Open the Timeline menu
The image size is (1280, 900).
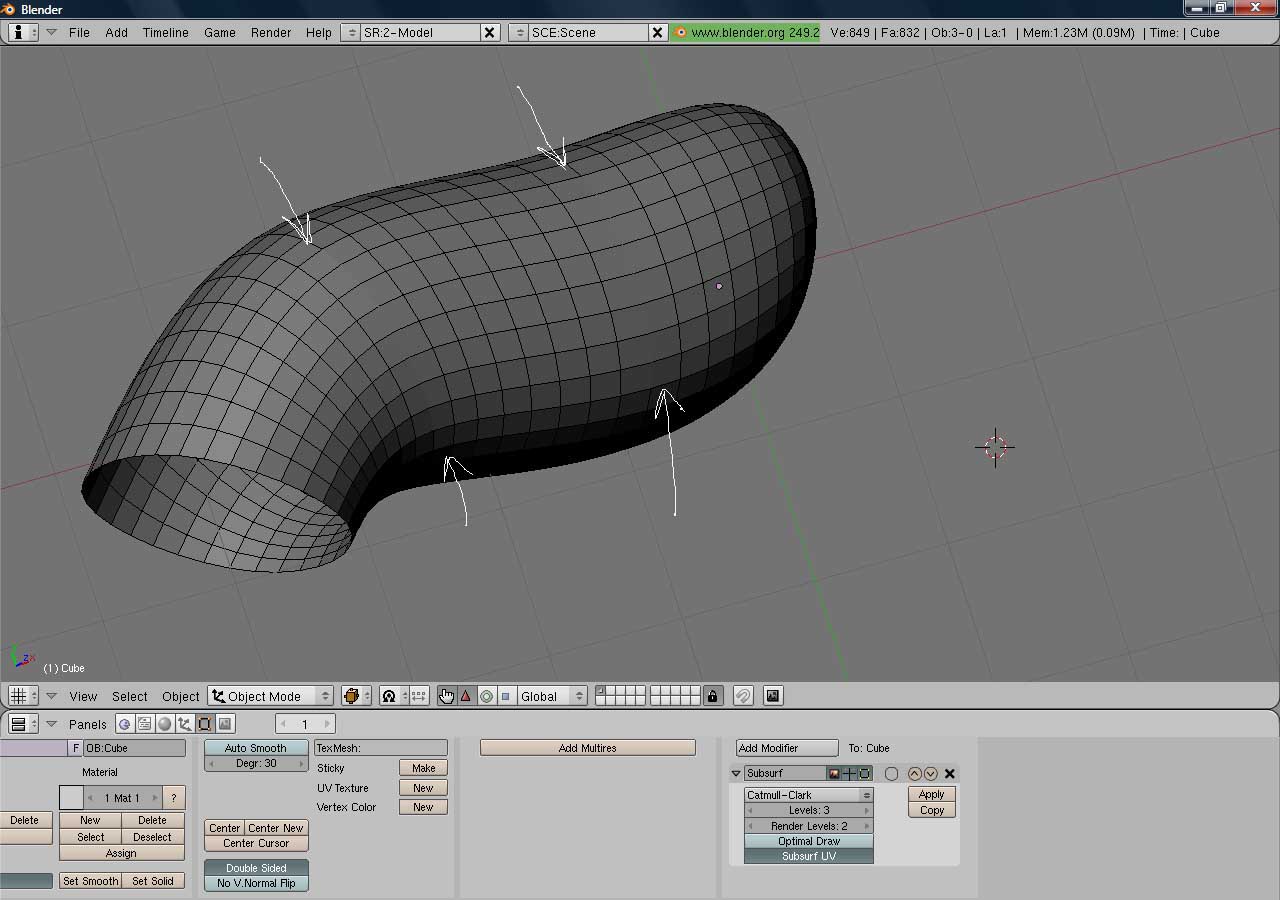pos(165,32)
